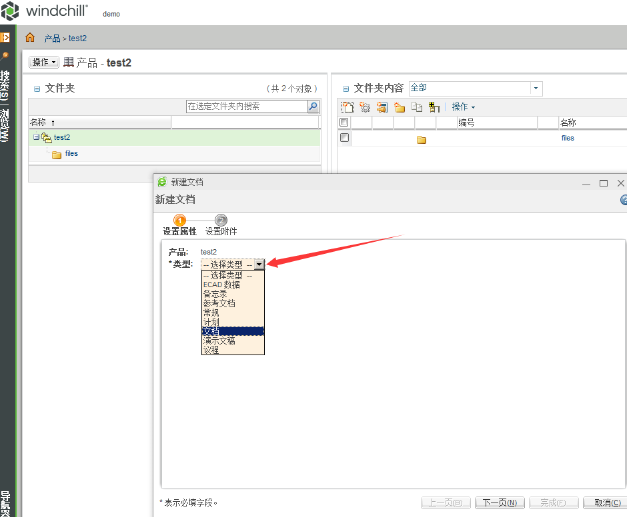Viewport: 627px width, 517px height.
Task: Open the 操作 dropdown next to product title
Action: pos(44,63)
